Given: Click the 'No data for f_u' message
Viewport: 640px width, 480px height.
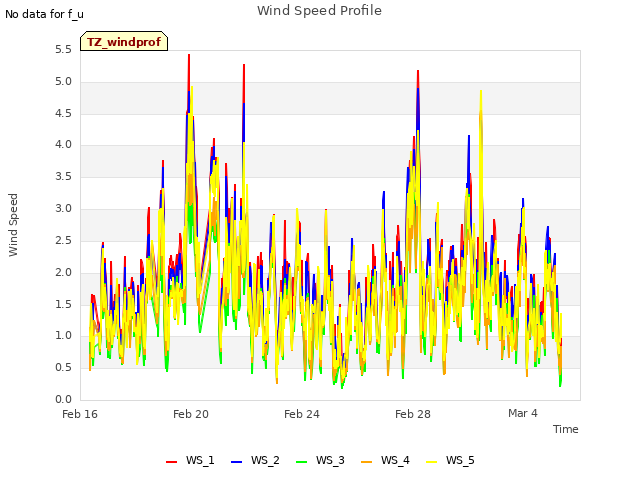Looking at the screenshot, I should pyautogui.click(x=44, y=14).
